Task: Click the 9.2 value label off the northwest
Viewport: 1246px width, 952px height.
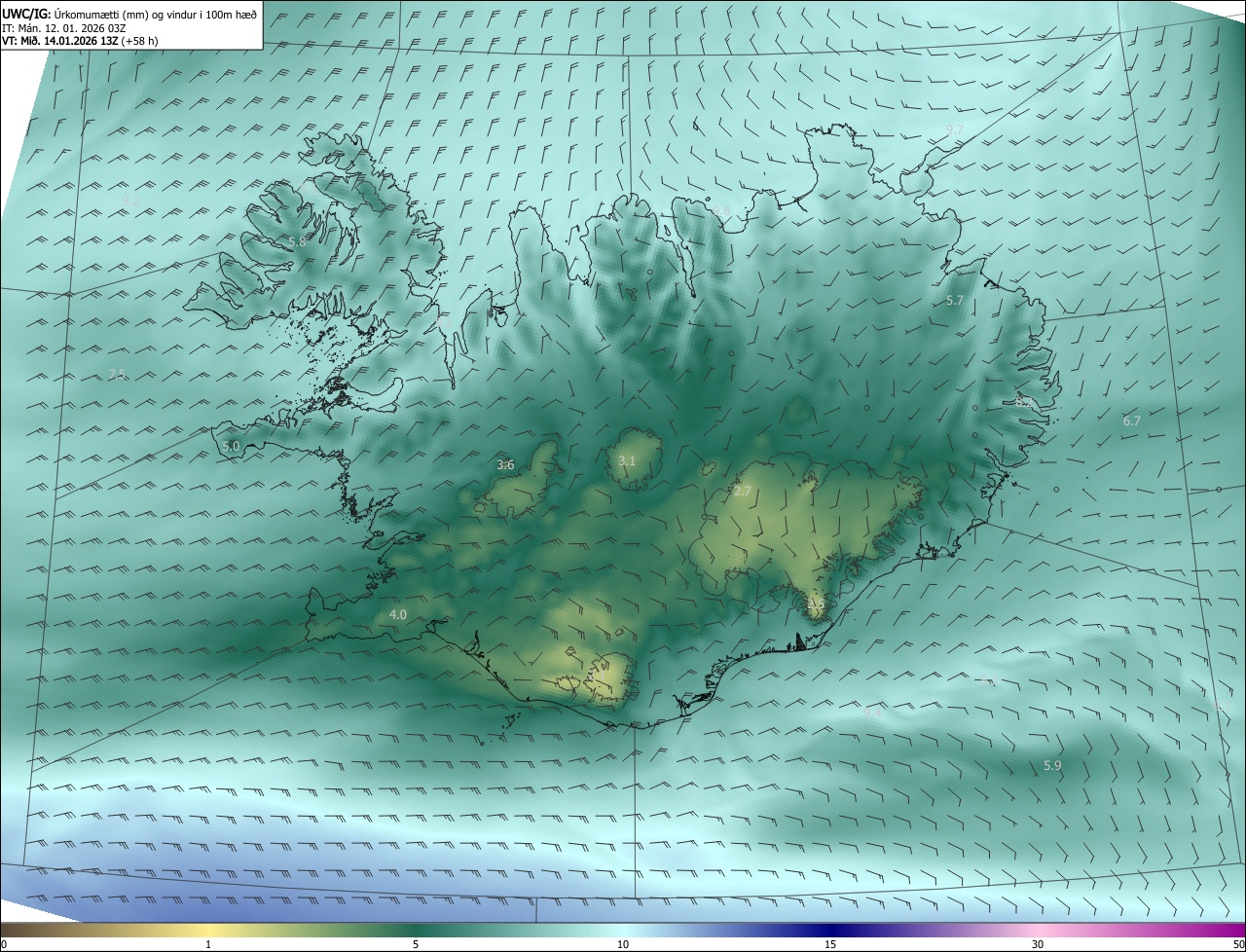Action: [x=130, y=201]
